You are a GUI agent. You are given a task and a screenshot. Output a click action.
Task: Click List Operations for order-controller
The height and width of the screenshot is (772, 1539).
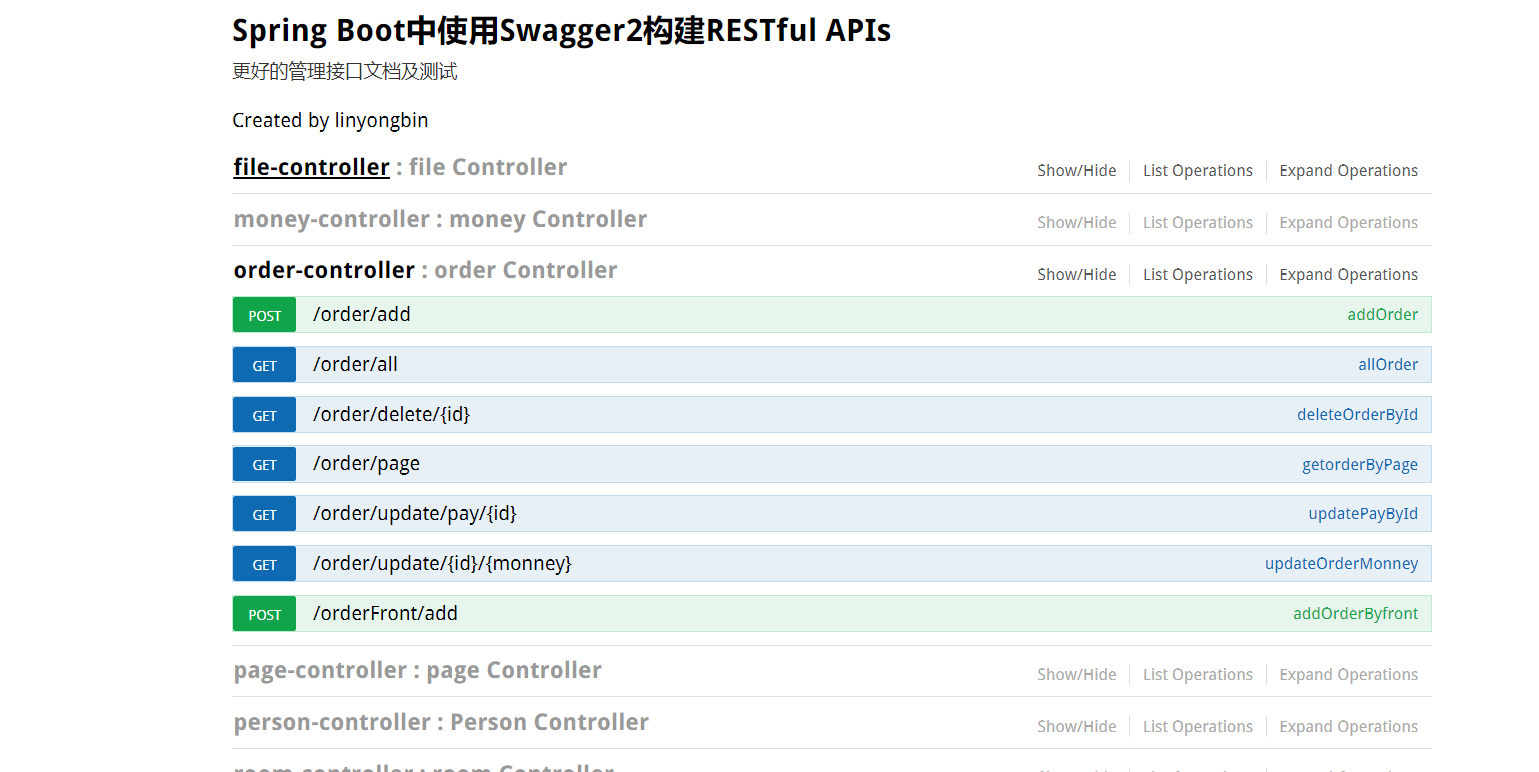click(x=1198, y=275)
